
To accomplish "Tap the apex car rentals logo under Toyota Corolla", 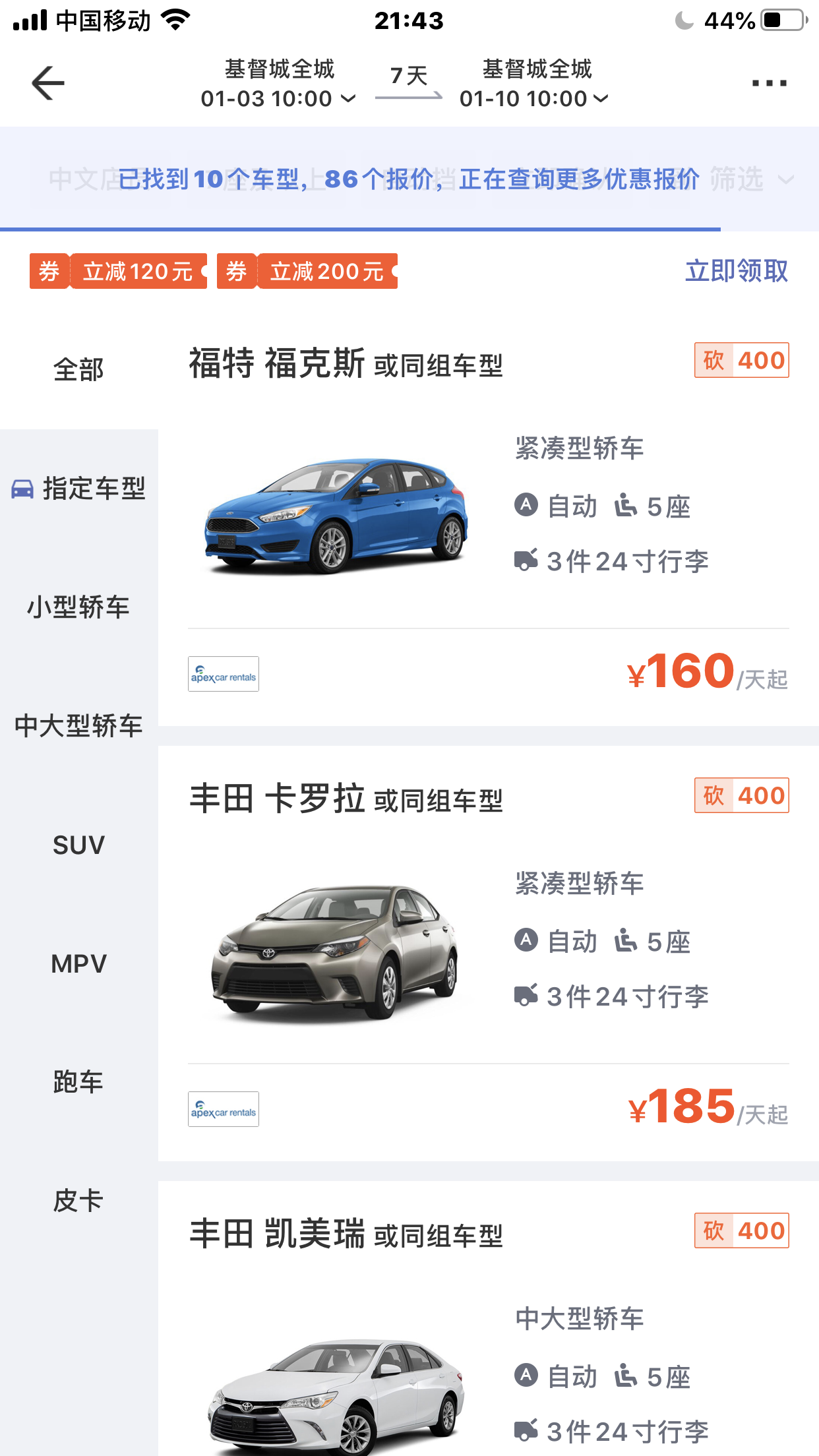I will [224, 1109].
